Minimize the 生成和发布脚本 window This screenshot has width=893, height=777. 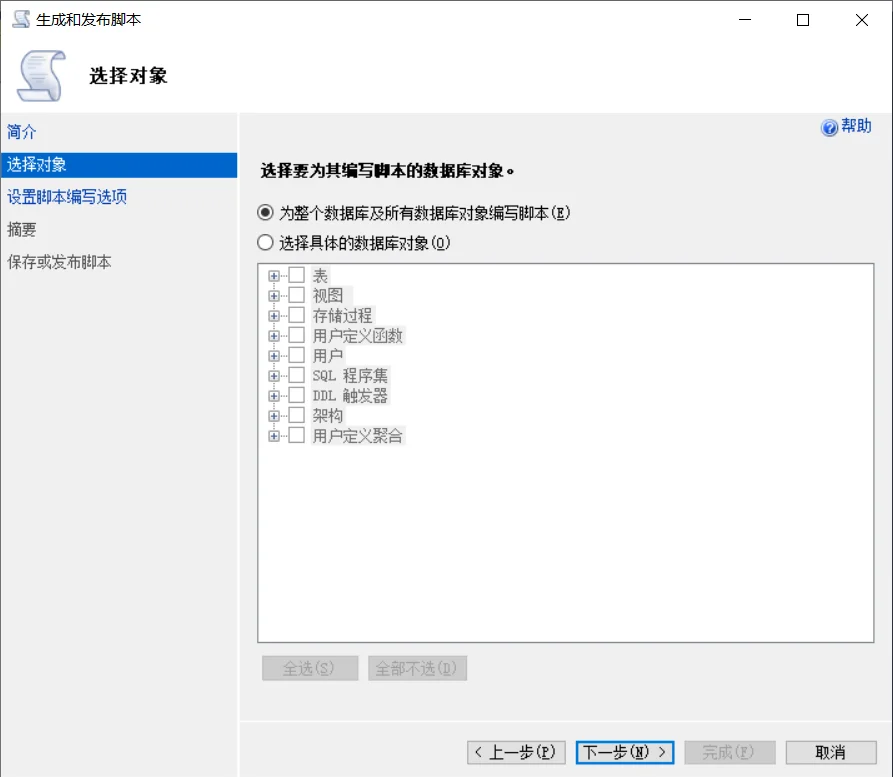tap(745, 20)
